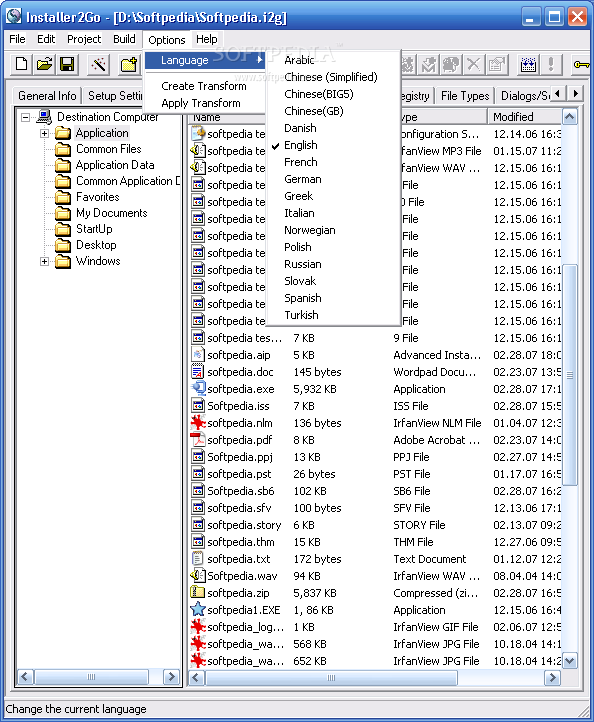The image size is (594, 722).
Task: Click the file list horizontal scroll left arrow
Action: click(x=197, y=678)
